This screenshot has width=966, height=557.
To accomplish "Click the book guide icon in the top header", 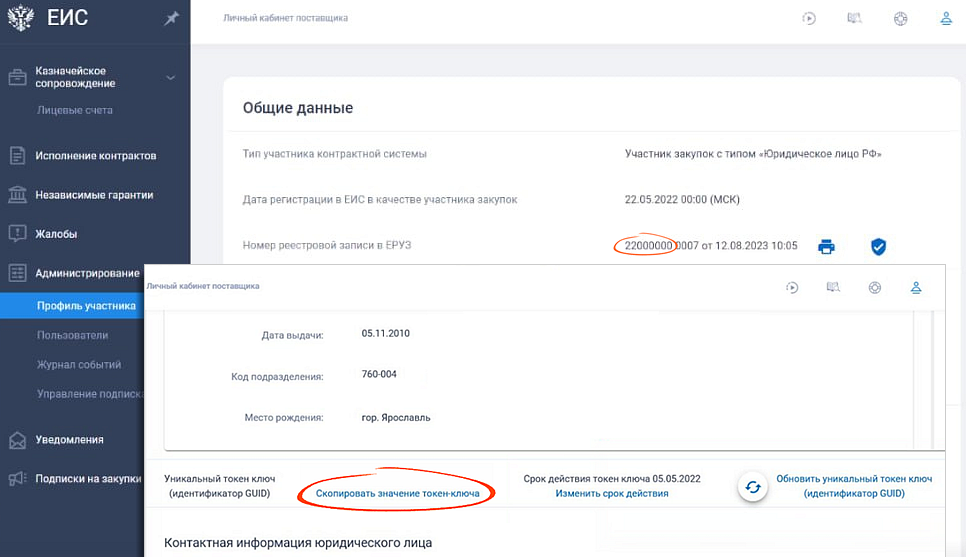I will pos(854,19).
